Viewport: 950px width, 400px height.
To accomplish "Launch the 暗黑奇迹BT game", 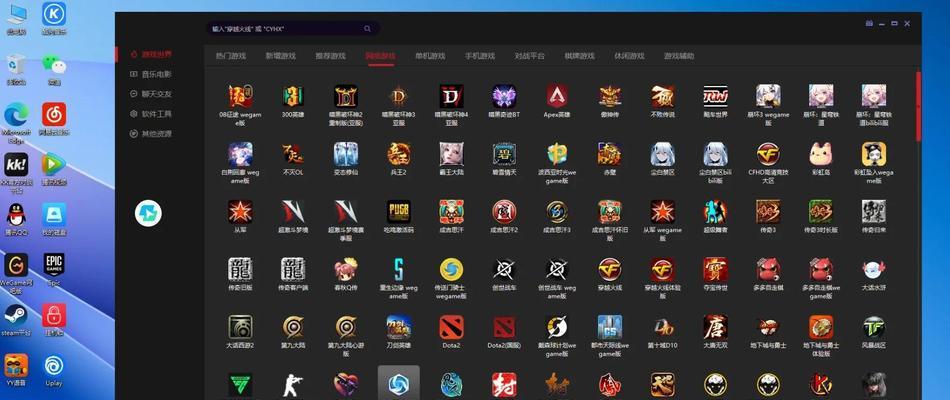I will [x=504, y=96].
